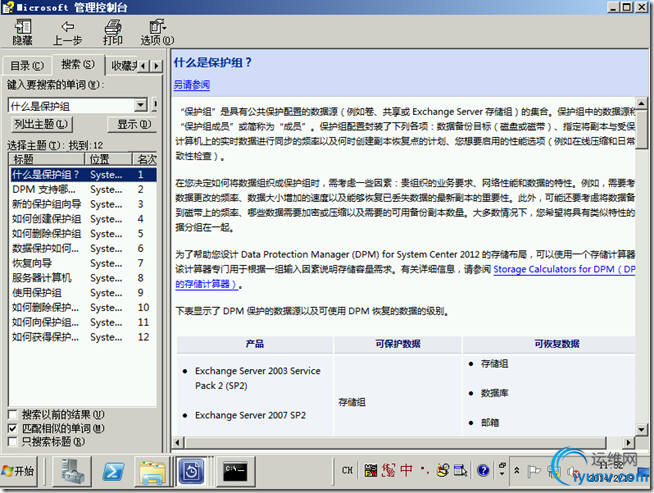Select topic 恢复向导
The image size is (654, 493).
point(83,263)
